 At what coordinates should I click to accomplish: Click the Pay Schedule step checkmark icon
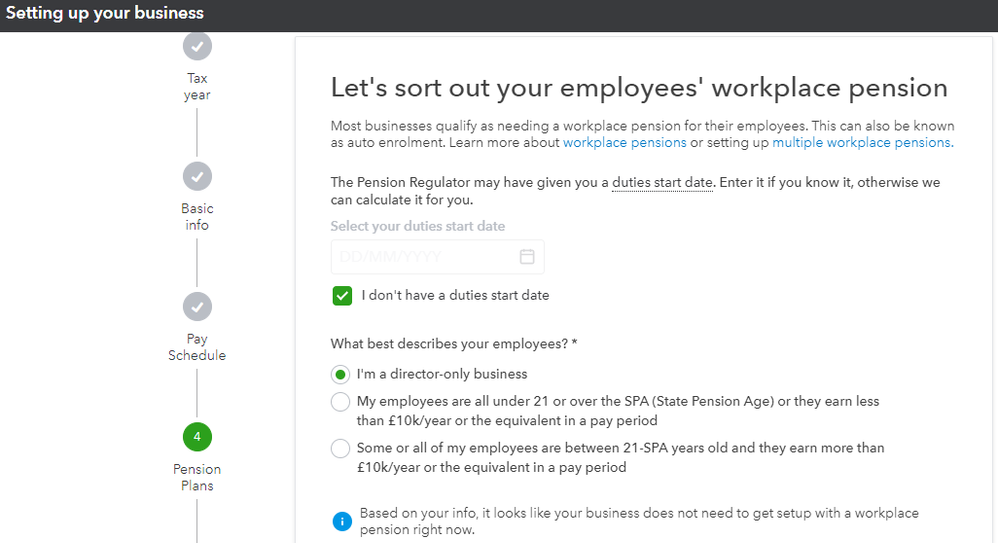coord(197,307)
